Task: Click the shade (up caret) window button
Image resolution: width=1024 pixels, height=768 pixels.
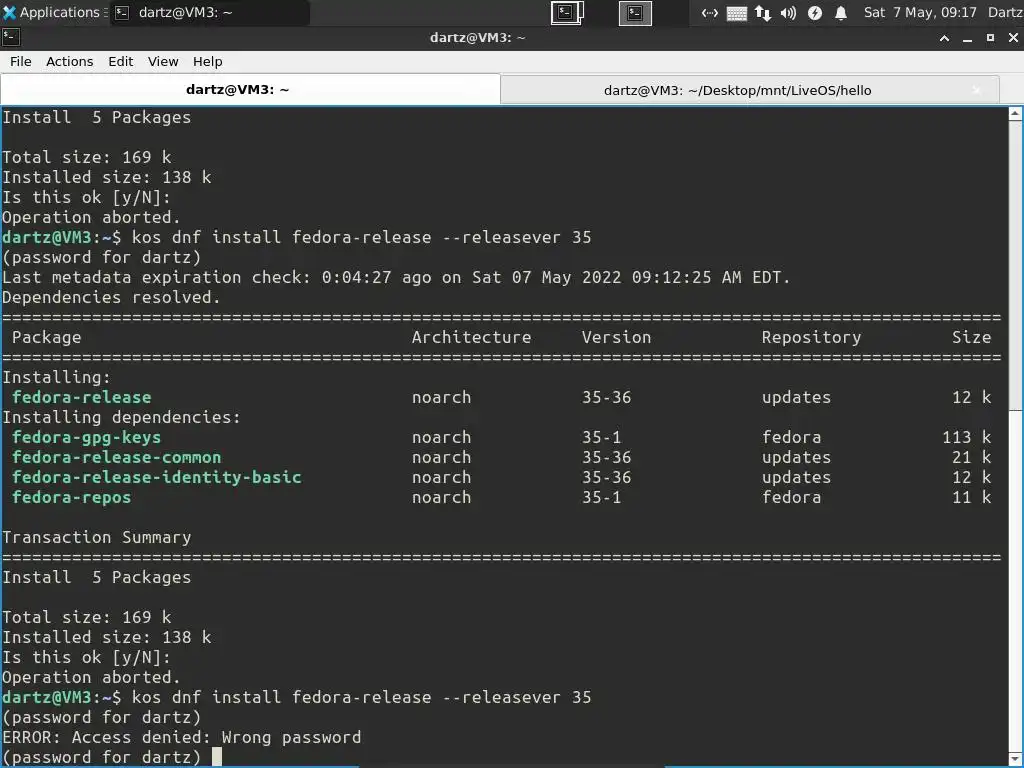Action: [944, 39]
